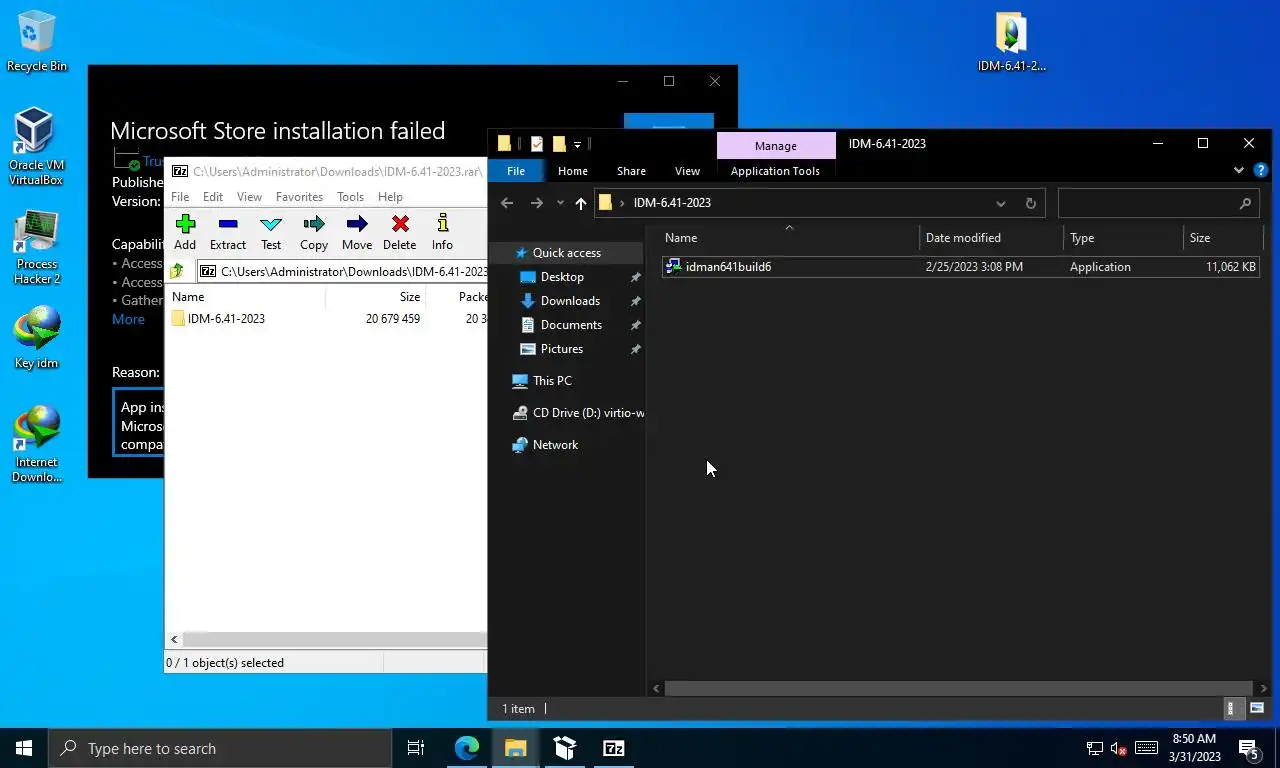Image resolution: width=1280 pixels, height=768 pixels.
Task: Open the Share ribbon tab in Explorer
Action: click(x=631, y=171)
